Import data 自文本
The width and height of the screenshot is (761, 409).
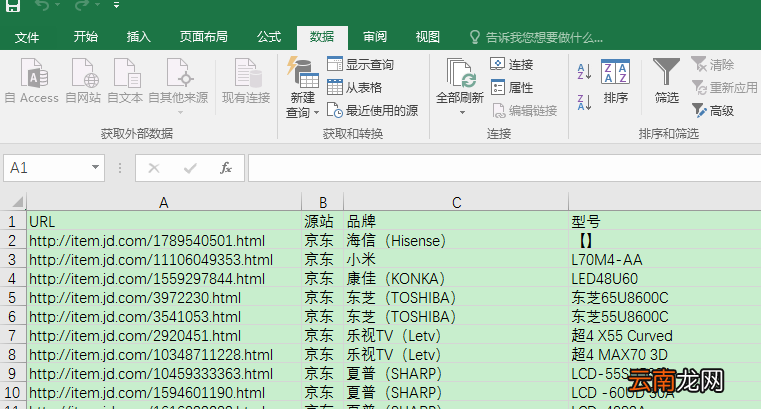point(125,81)
